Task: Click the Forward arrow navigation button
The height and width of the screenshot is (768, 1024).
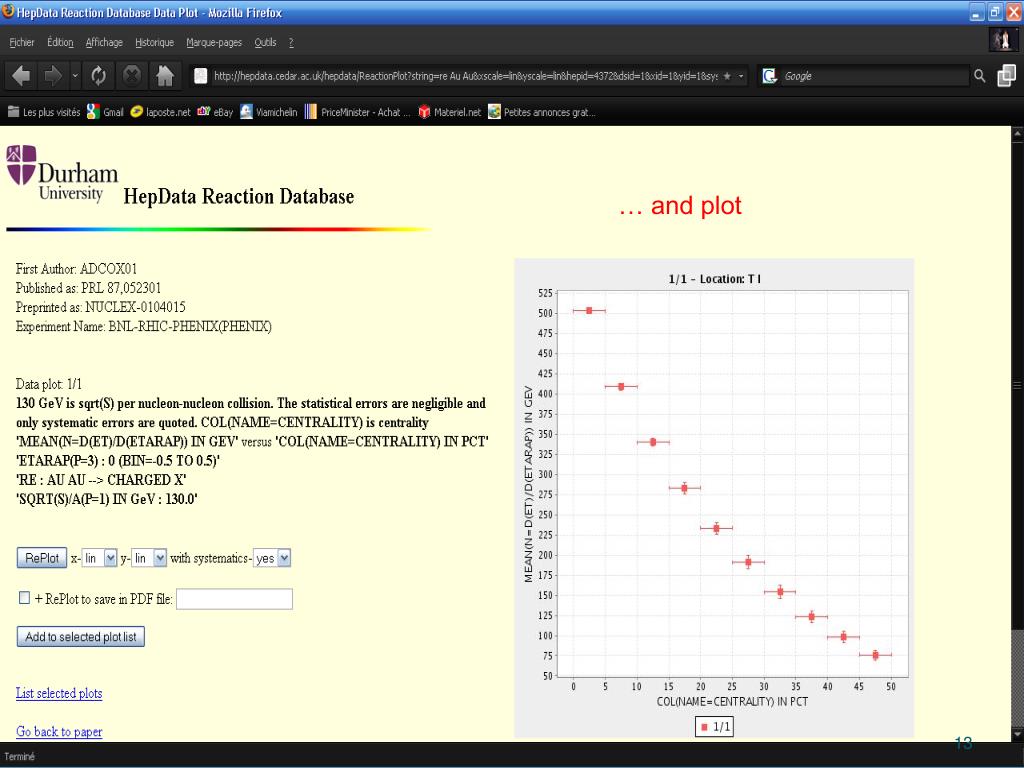Action: pyautogui.click(x=52, y=76)
